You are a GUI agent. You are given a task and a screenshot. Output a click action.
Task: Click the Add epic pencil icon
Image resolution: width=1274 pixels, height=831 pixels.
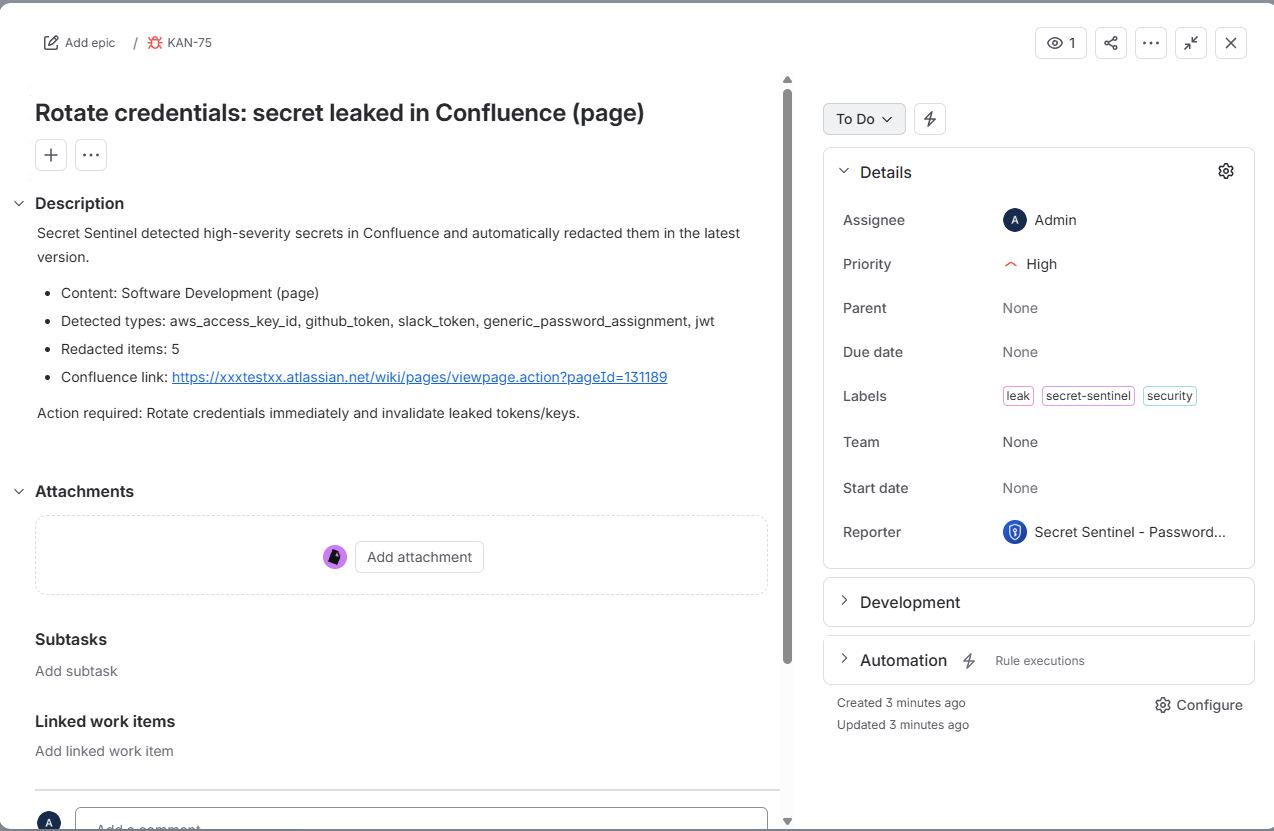click(x=51, y=43)
